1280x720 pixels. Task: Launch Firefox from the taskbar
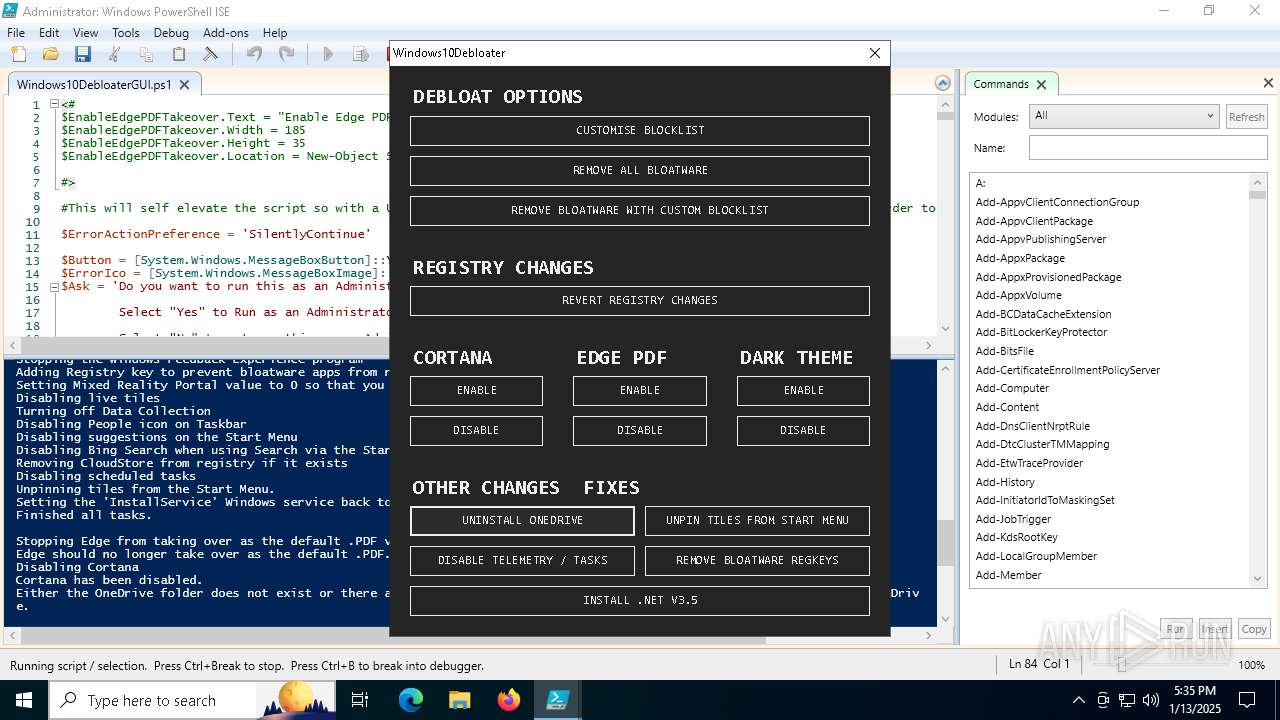(508, 700)
